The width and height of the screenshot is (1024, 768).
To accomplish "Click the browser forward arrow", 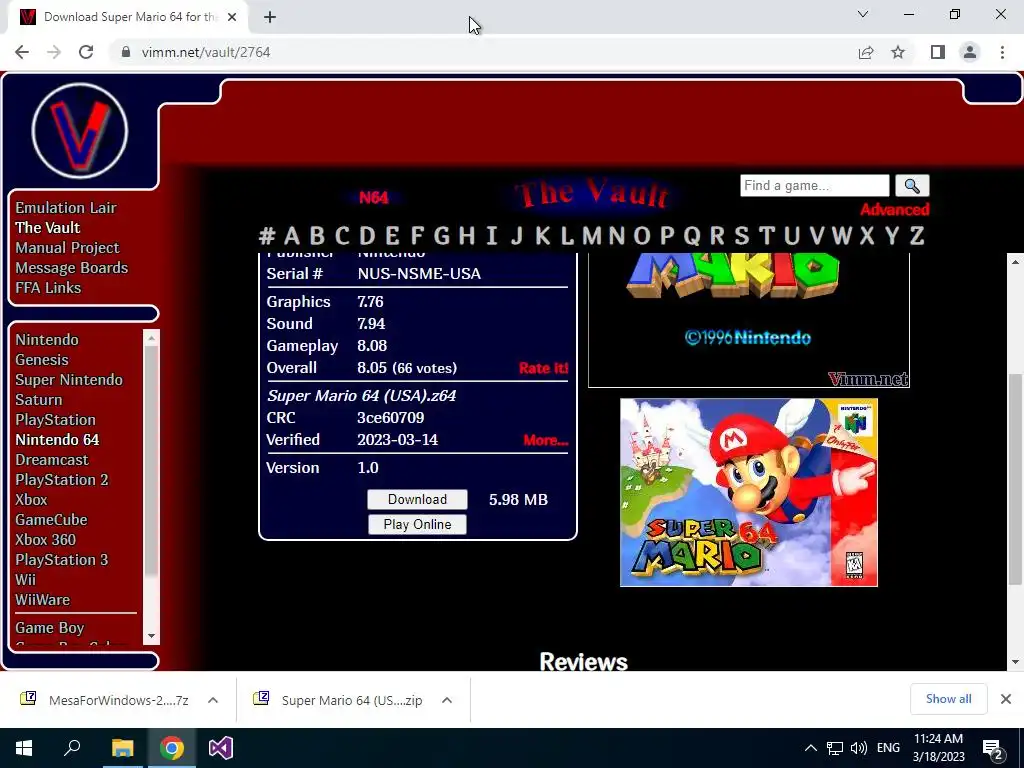I will pyautogui.click(x=54, y=52).
